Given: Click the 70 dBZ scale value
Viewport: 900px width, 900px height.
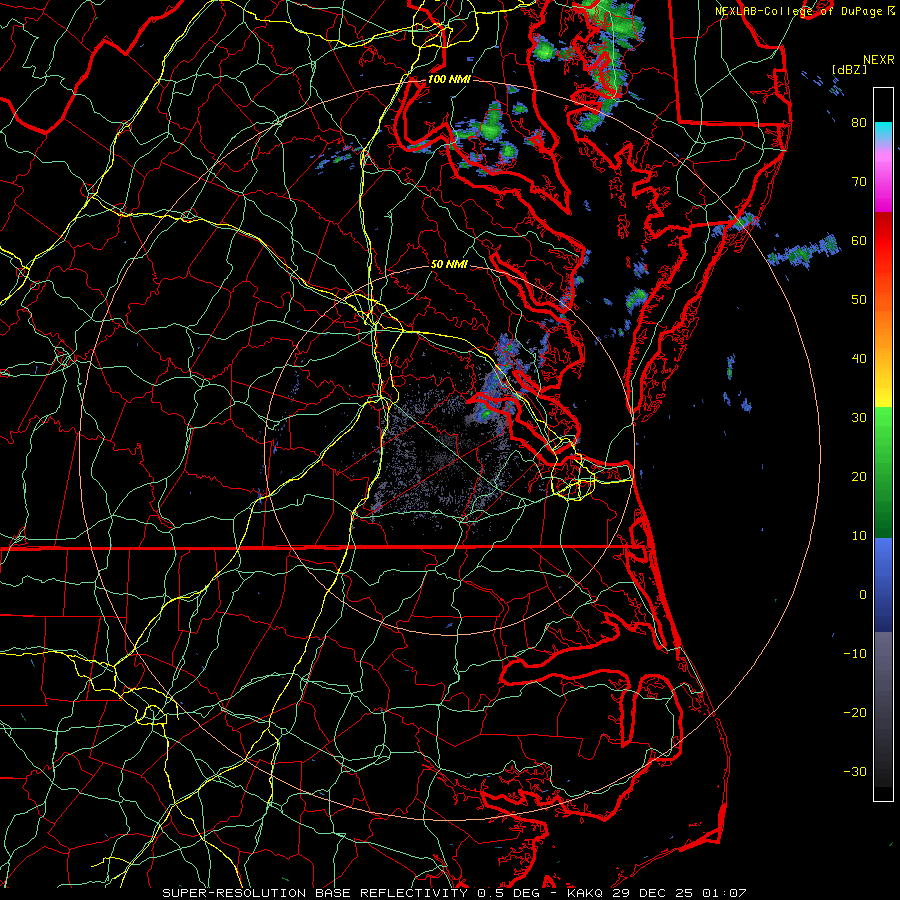Looking at the screenshot, I should click(x=859, y=181).
